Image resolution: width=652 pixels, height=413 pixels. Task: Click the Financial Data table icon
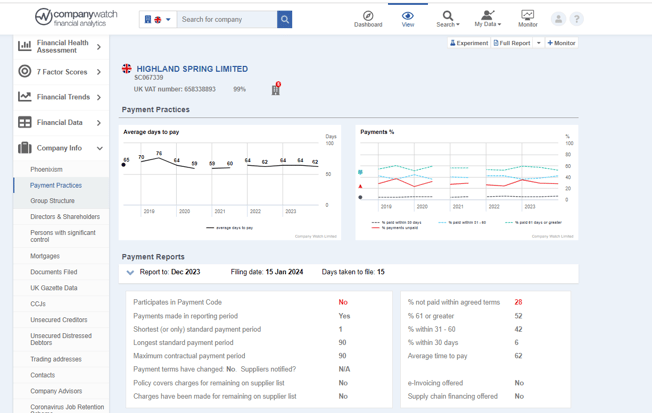pyautogui.click(x=25, y=122)
